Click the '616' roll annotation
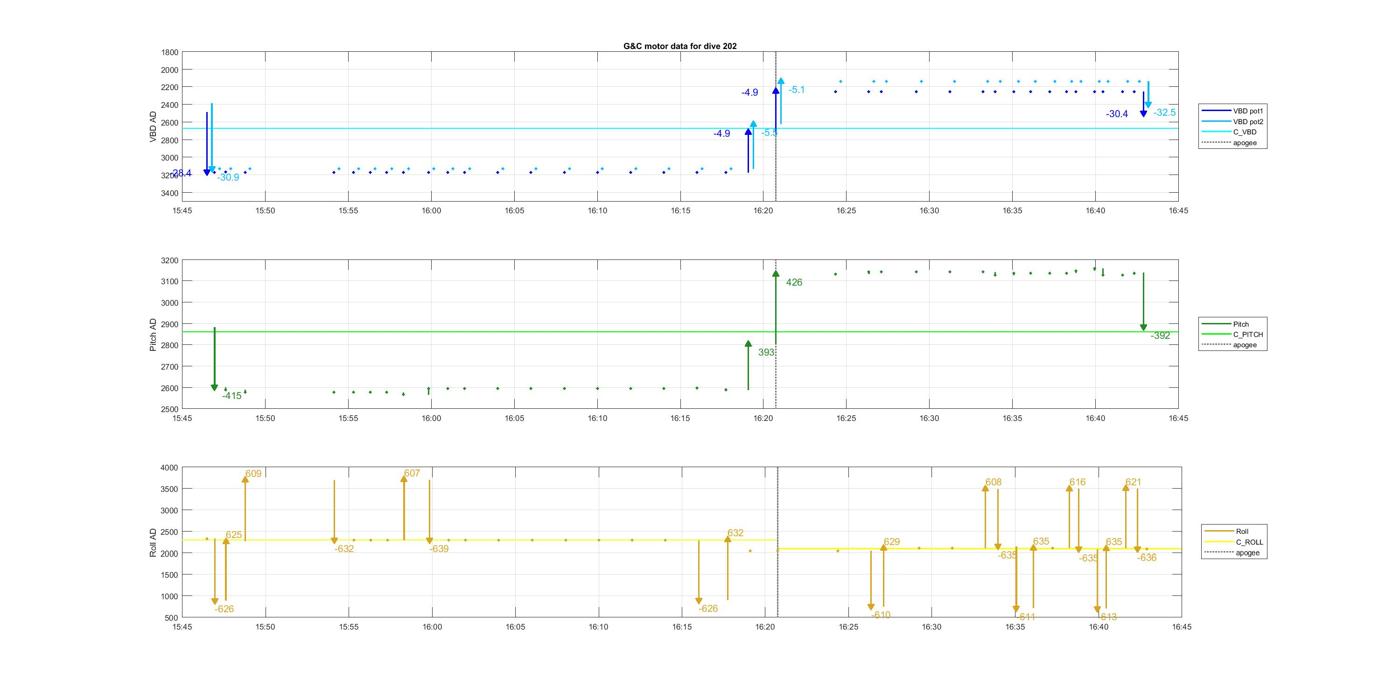The image size is (1400, 693). click(x=1077, y=483)
